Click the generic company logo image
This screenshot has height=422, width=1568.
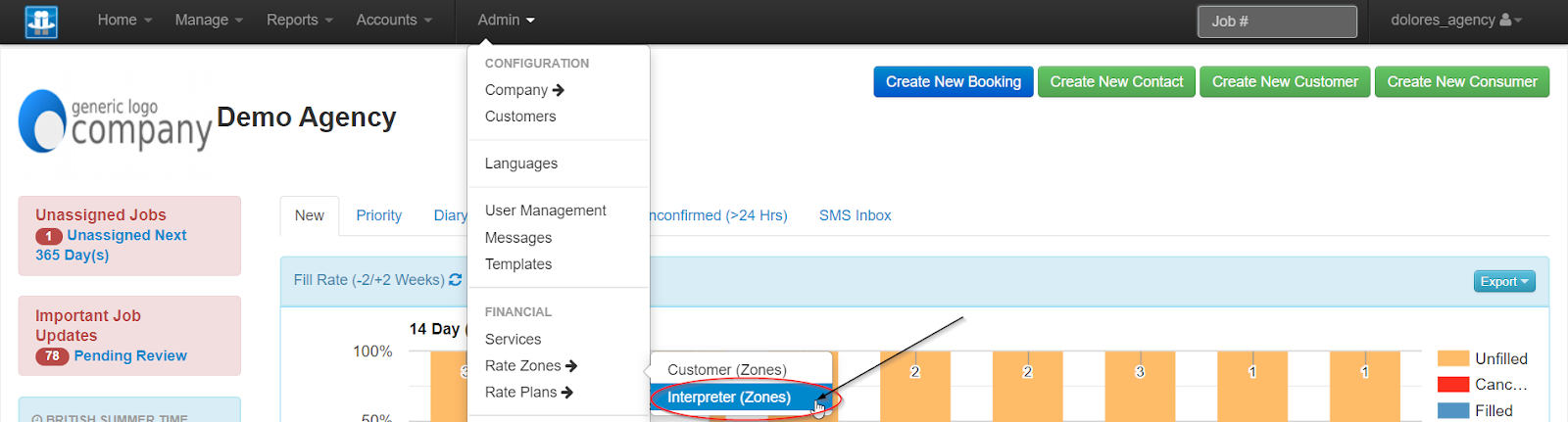click(x=115, y=122)
